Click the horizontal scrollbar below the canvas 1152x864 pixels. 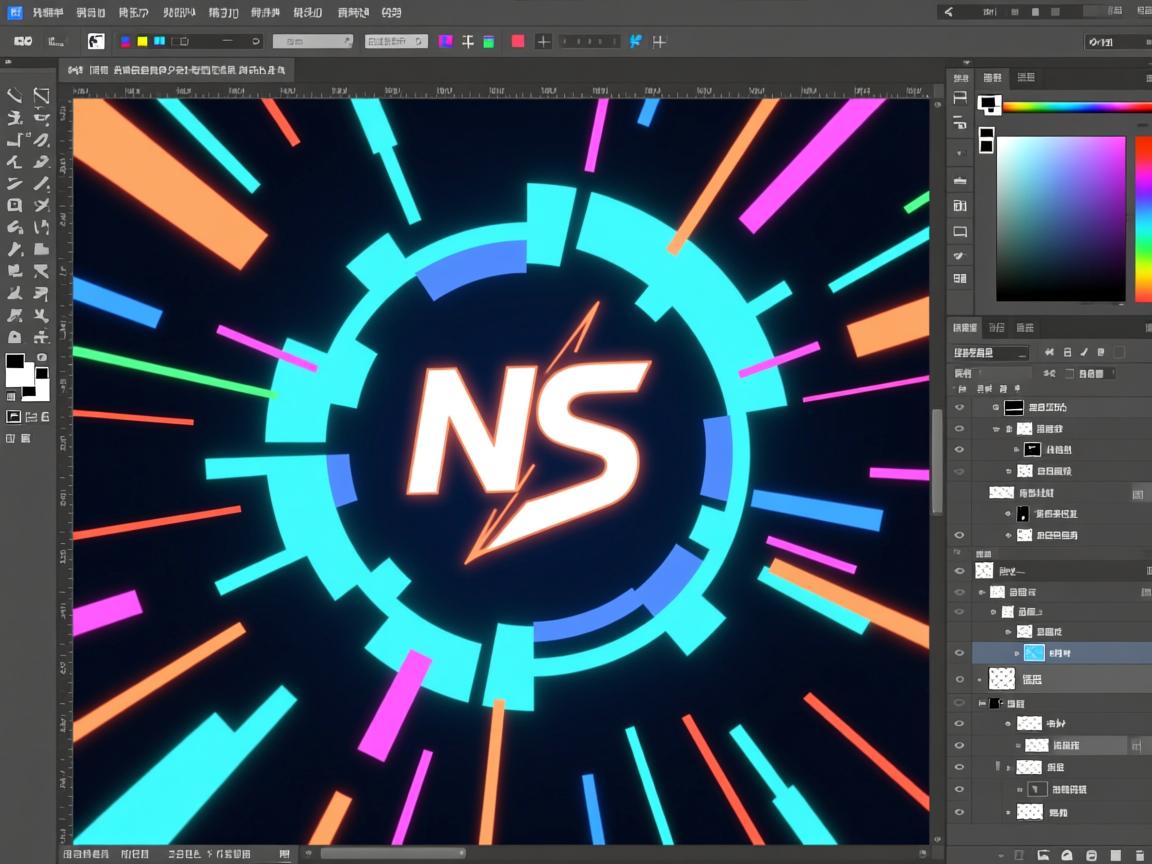[392, 854]
